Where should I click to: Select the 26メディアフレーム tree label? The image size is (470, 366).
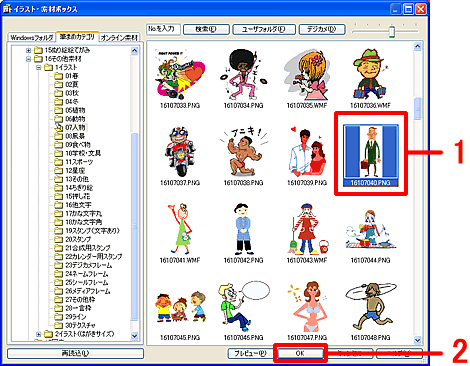coord(88,291)
